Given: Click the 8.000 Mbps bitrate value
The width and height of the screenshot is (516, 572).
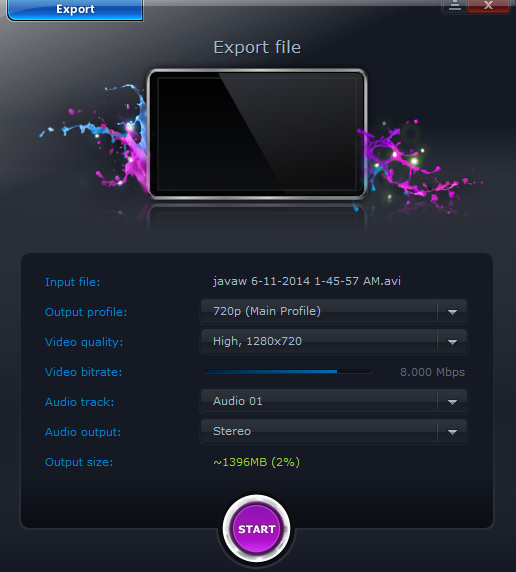Looking at the screenshot, I should (x=432, y=372).
